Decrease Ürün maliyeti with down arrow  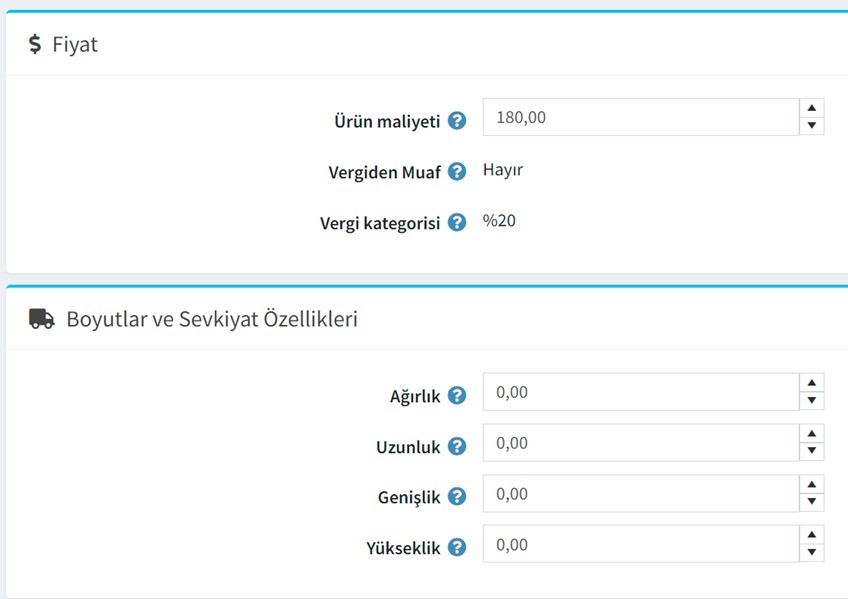(812, 125)
